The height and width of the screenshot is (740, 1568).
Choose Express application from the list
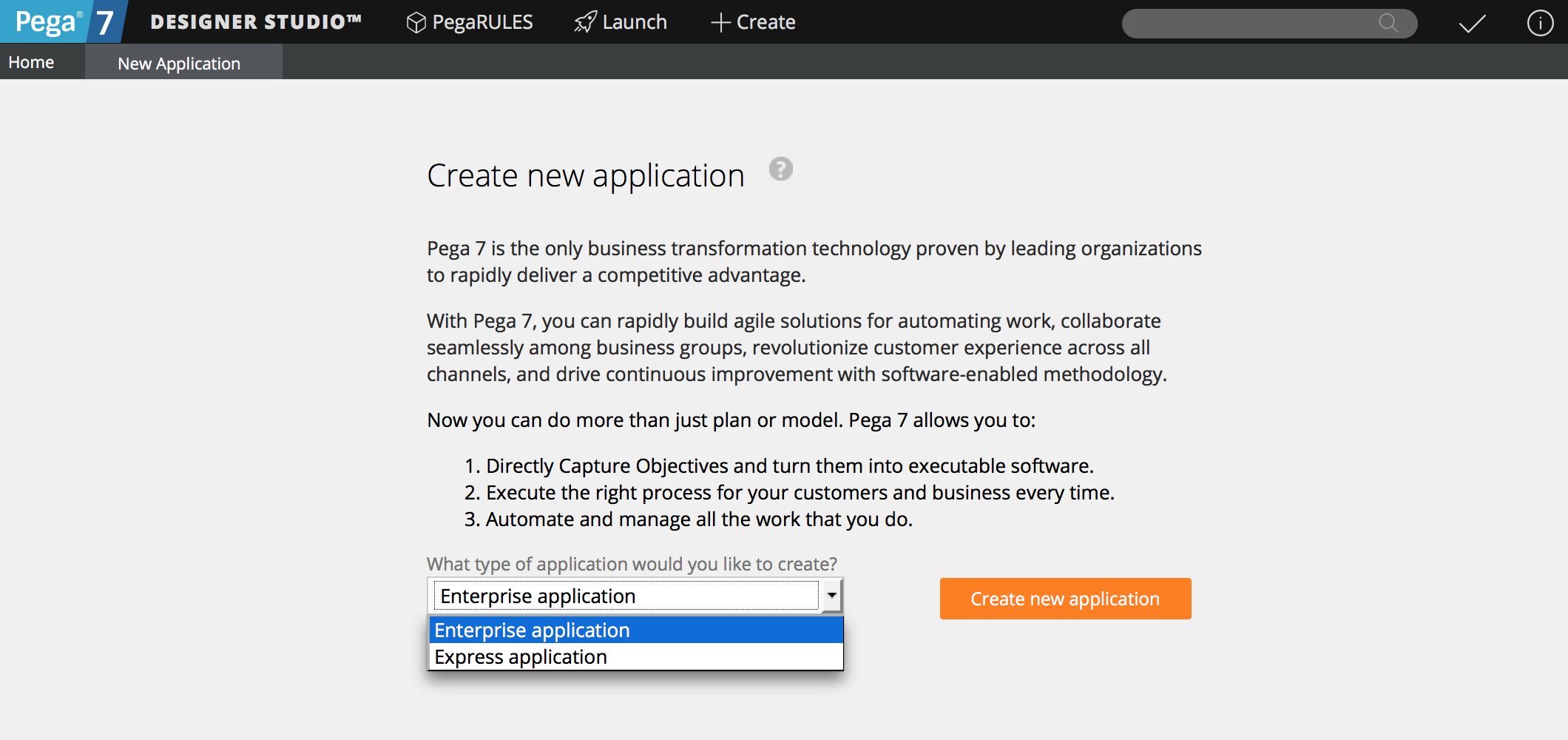coord(636,656)
